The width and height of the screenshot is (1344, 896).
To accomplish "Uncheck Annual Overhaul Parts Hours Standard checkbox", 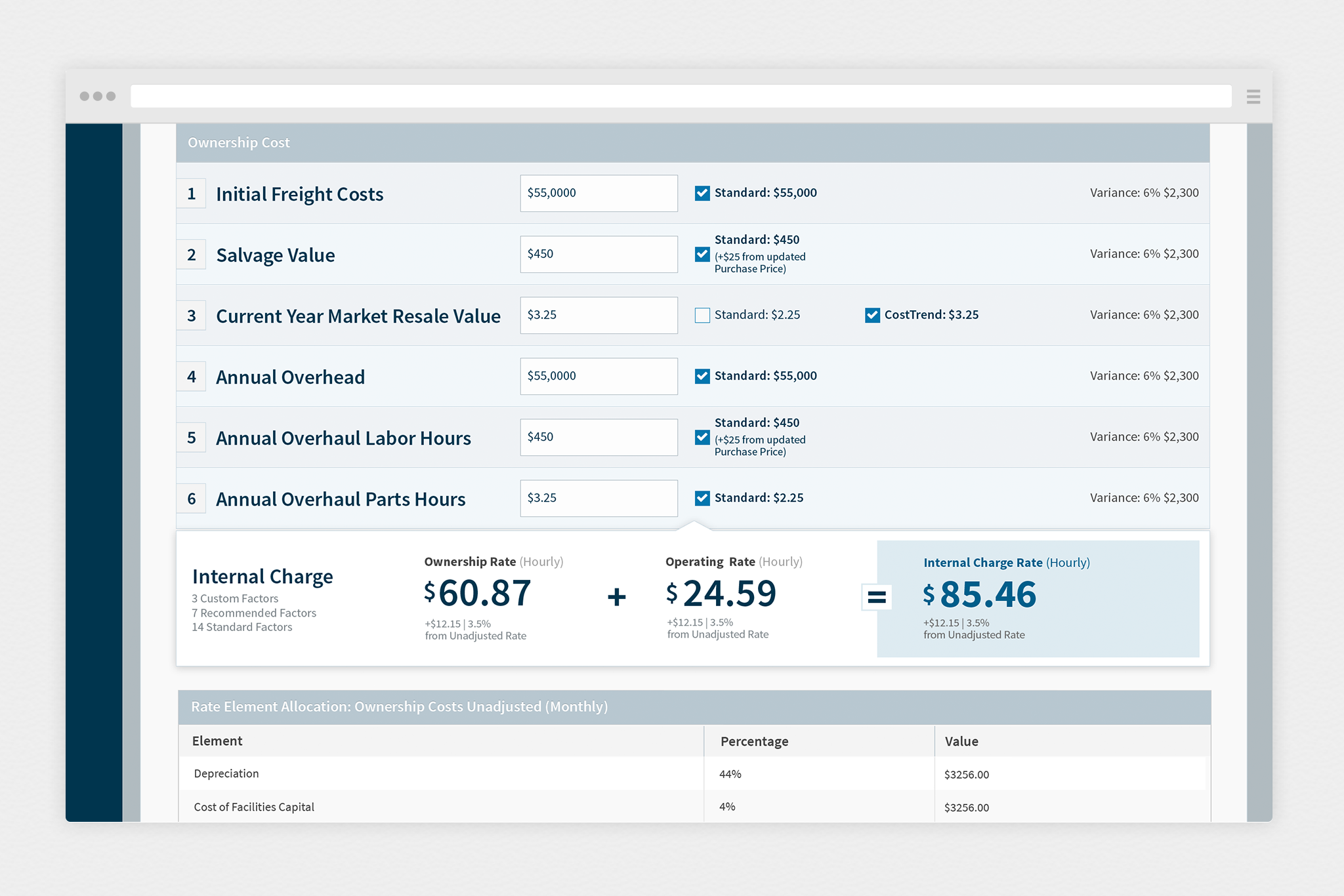I will (x=702, y=498).
